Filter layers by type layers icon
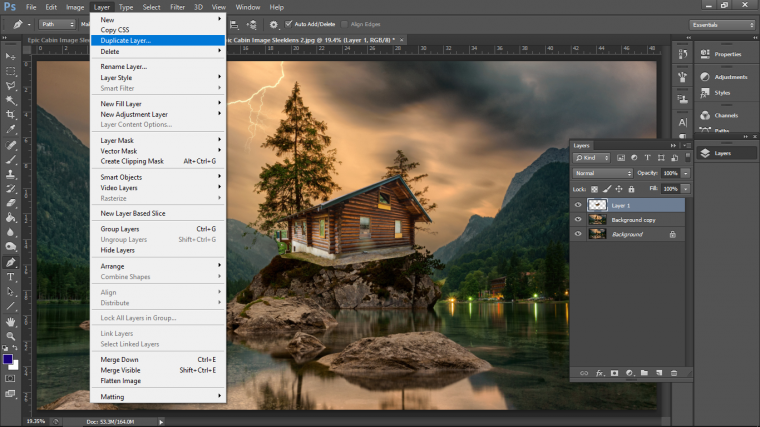This screenshot has height=427, width=760. tap(648, 158)
